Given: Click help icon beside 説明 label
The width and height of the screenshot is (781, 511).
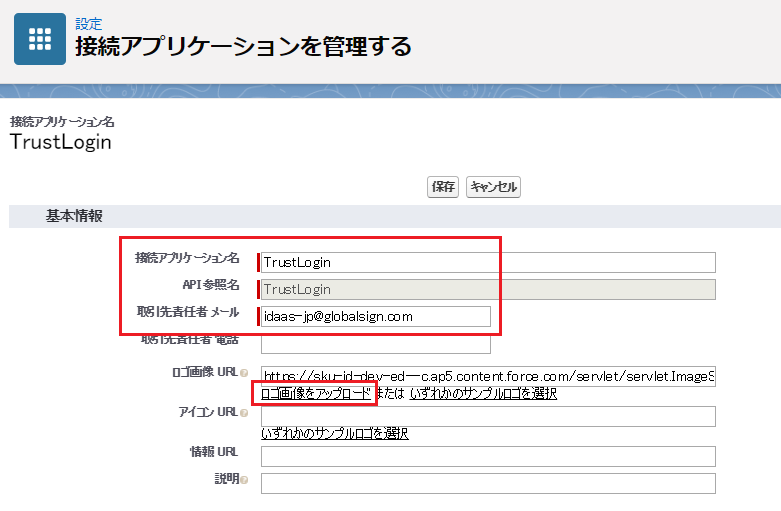Looking at the screenshot, I should click(244, 480).
